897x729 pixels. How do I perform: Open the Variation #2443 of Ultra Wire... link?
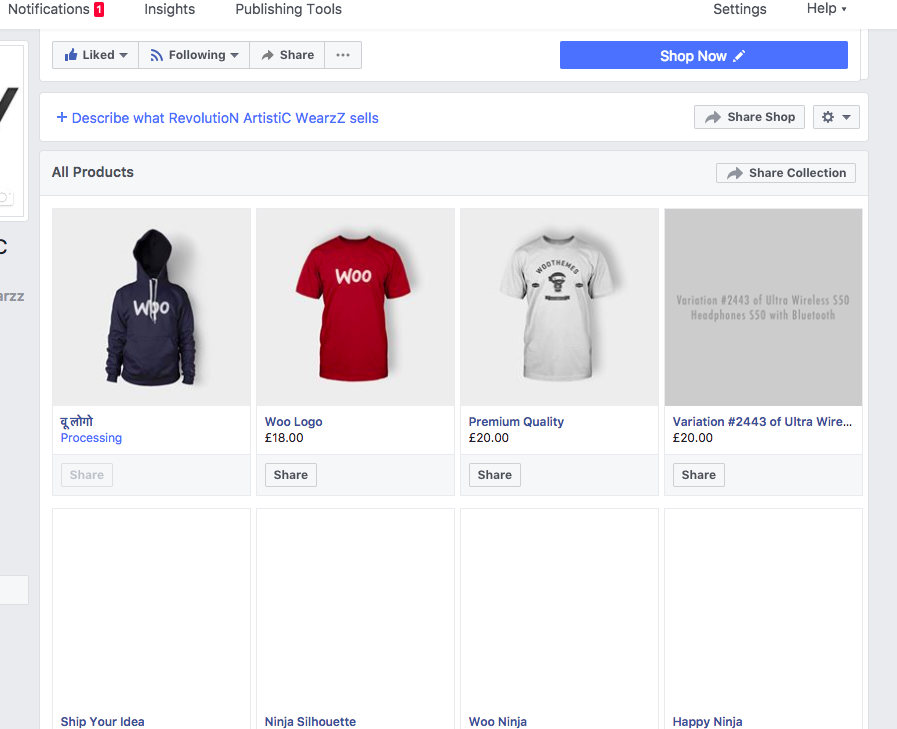[x=762, y=422]
